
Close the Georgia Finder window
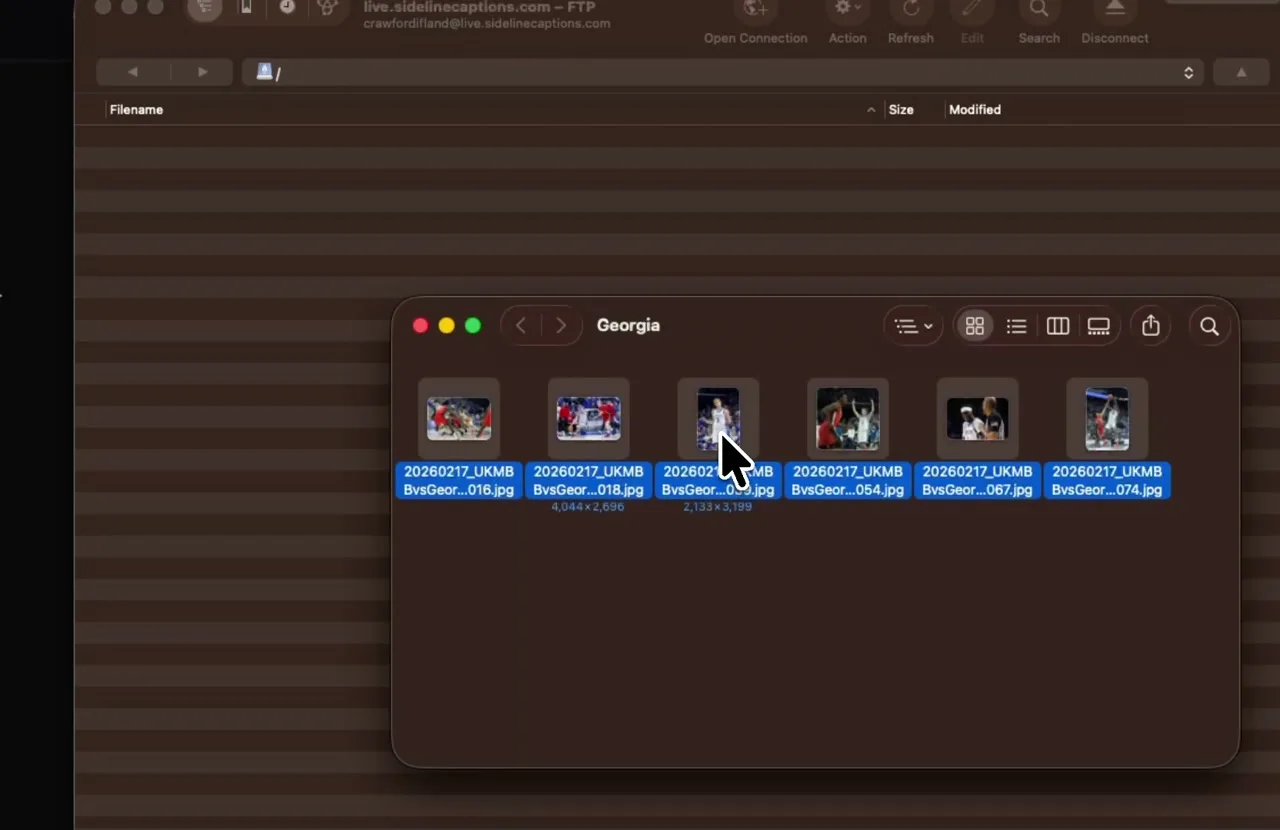(421, 326)
